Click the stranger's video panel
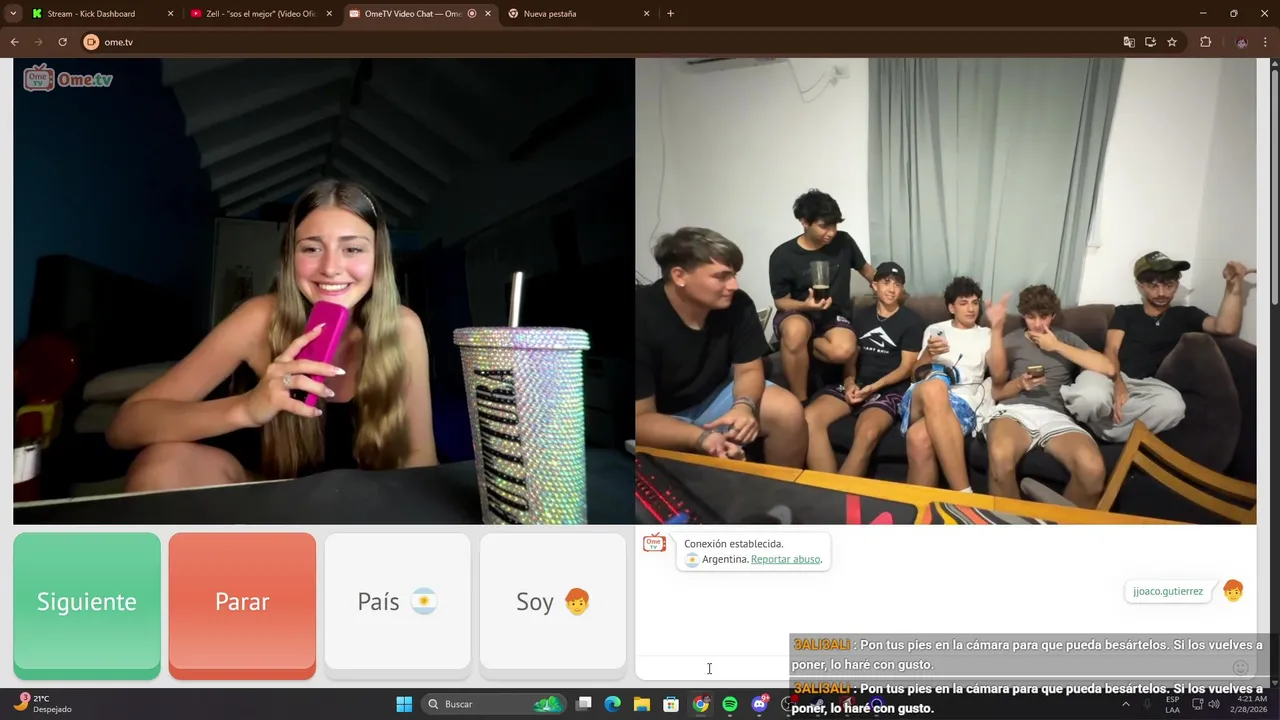 tap(945, 291)
